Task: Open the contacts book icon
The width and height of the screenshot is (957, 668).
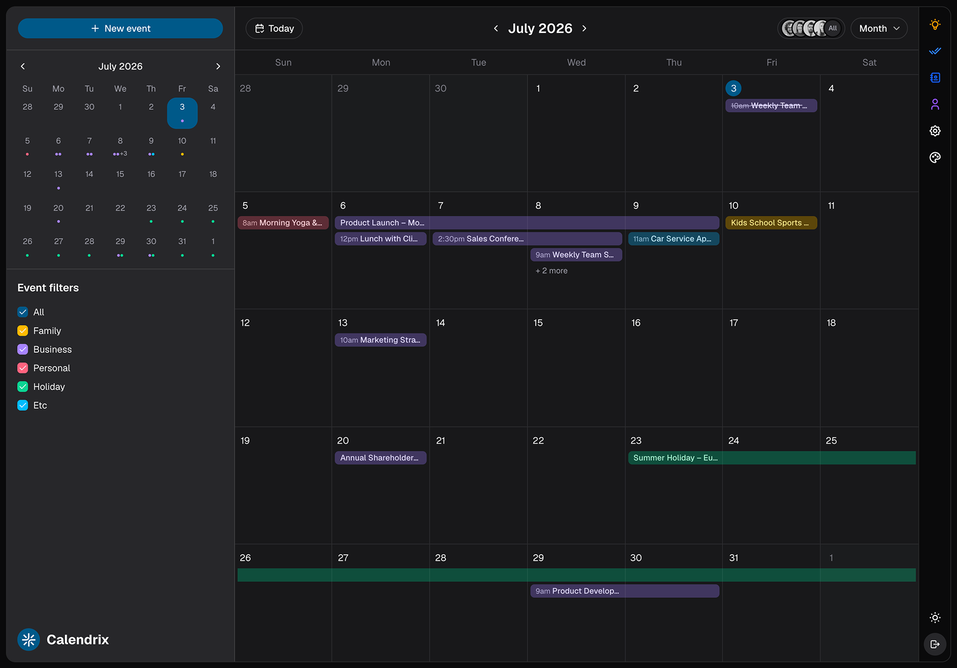Action: pyautogui.click(x=934, y=78)
